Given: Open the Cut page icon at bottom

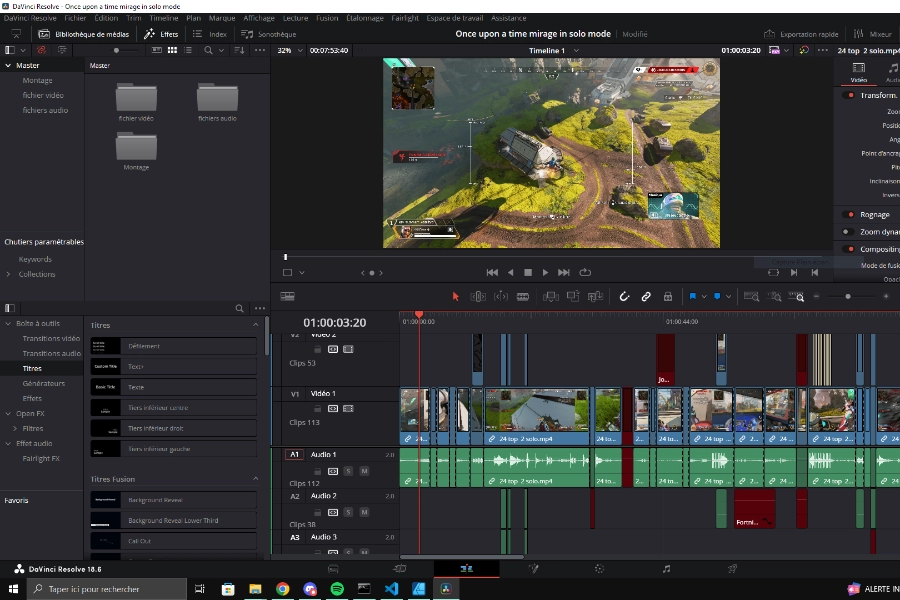Looking at the screenshot, I should [x=400, y=569].
